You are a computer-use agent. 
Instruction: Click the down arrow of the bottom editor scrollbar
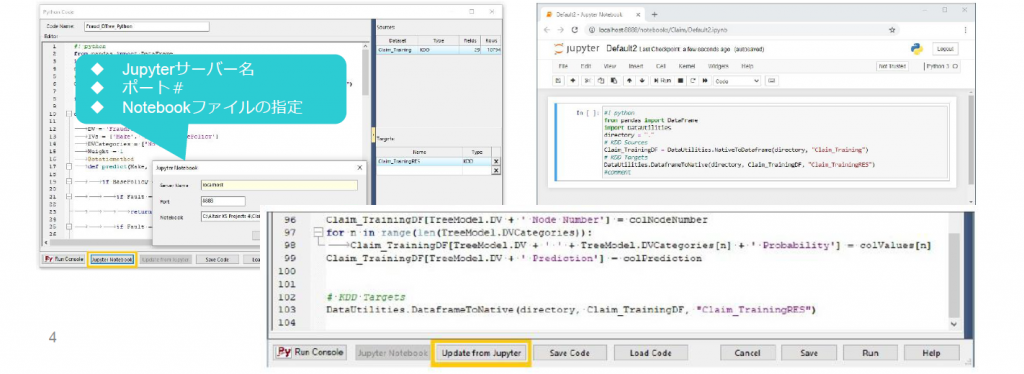click(954, 323)
